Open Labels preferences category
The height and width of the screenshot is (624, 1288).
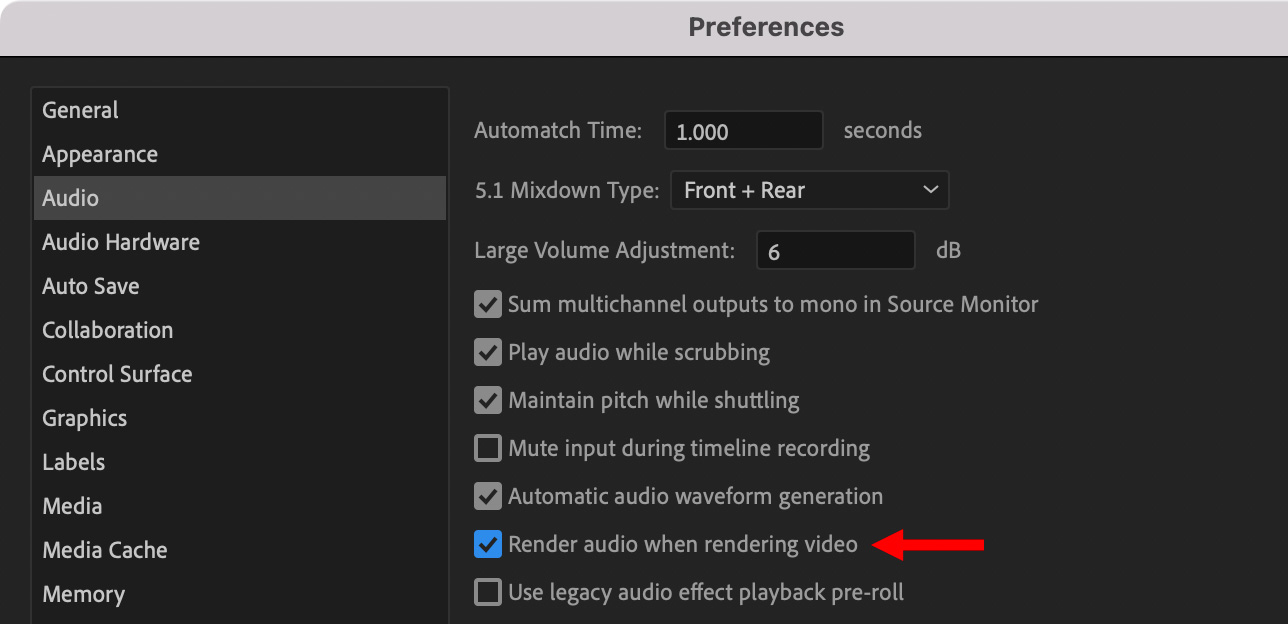74,462
